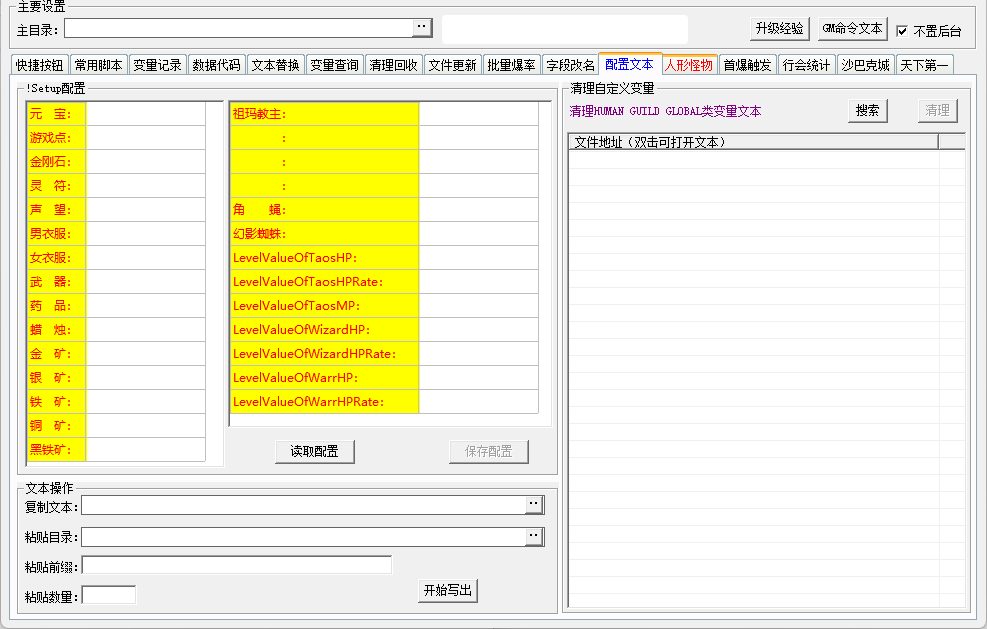Click the value cell for 女衣服
The image size is (987, 629).
(145, 258)
